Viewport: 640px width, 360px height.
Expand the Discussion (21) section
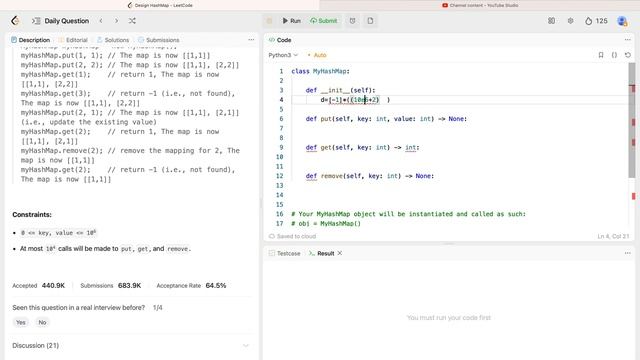131,345
